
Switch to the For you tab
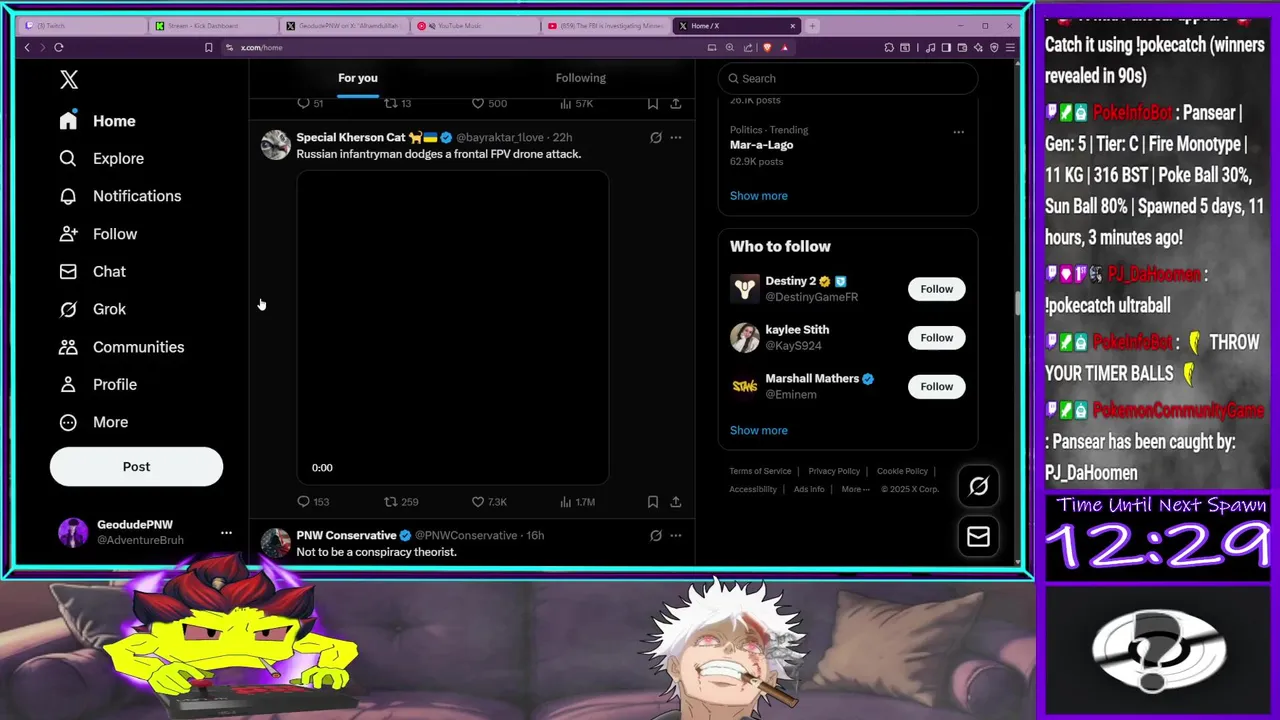tap(358, 78)
